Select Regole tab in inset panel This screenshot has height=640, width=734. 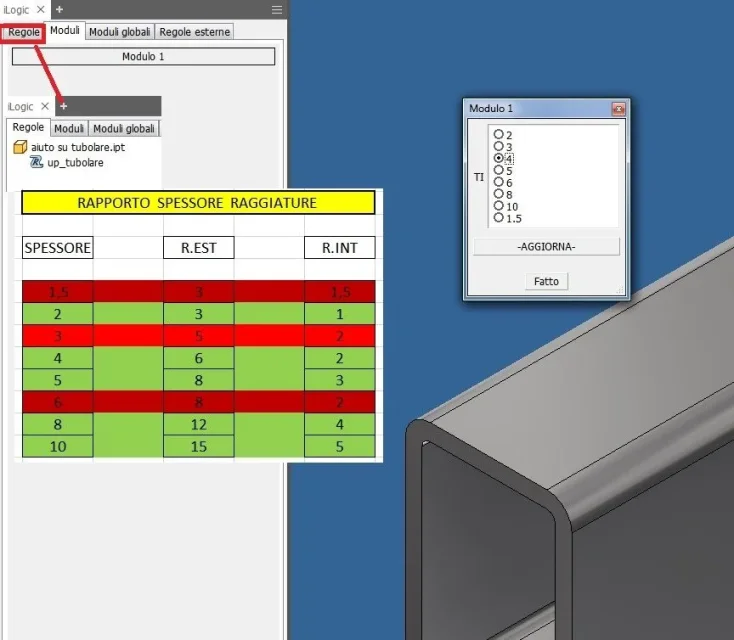coord(28,127)
